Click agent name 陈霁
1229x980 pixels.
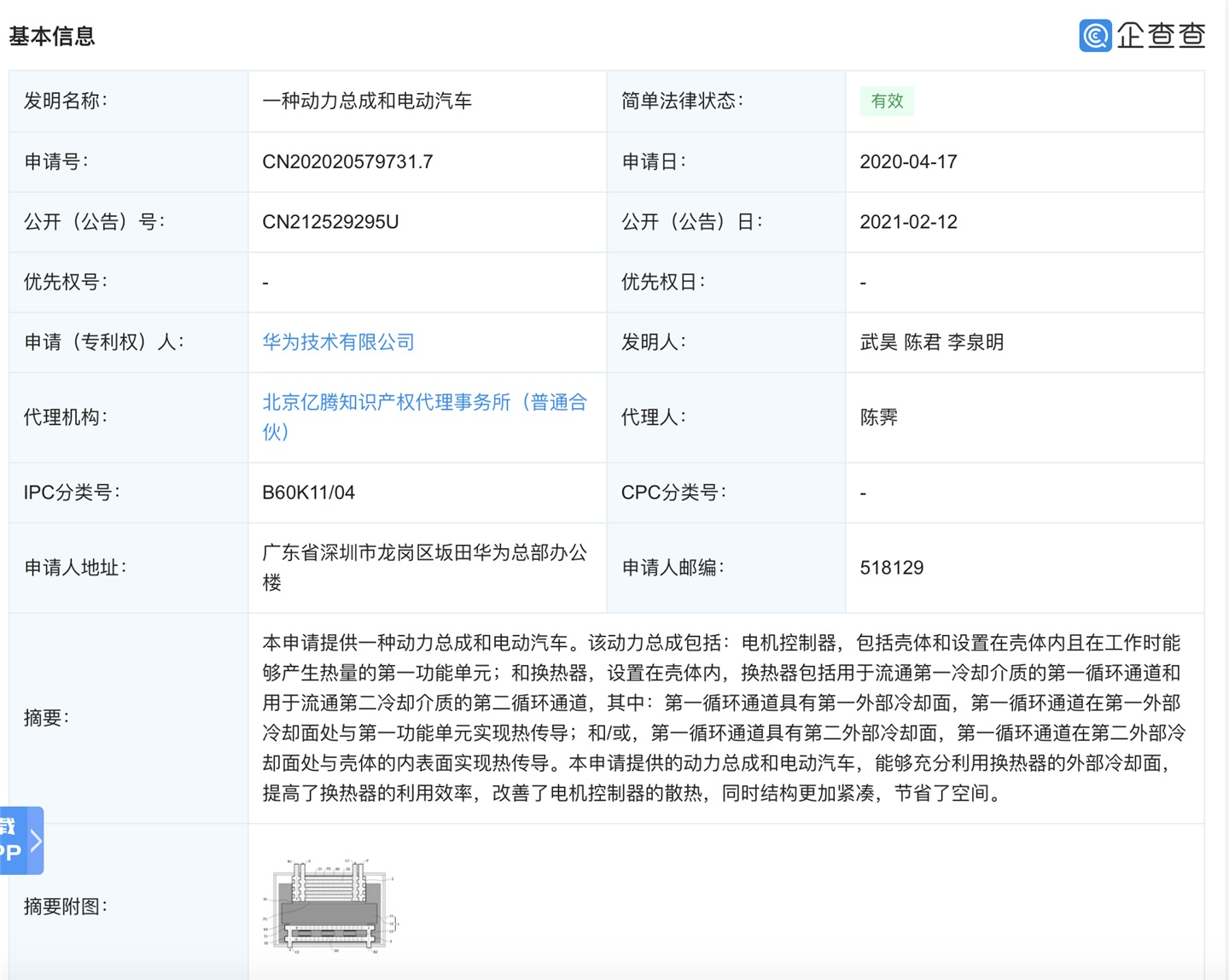(x=879, y=417)
